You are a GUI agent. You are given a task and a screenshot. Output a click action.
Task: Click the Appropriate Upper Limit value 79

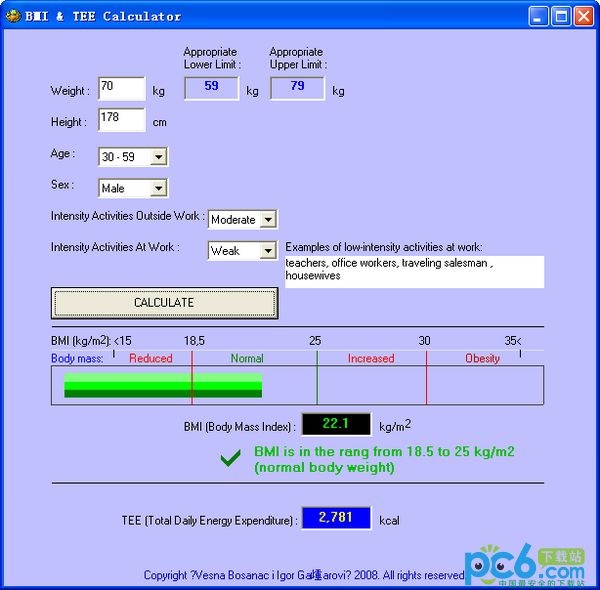pos(297,88)
